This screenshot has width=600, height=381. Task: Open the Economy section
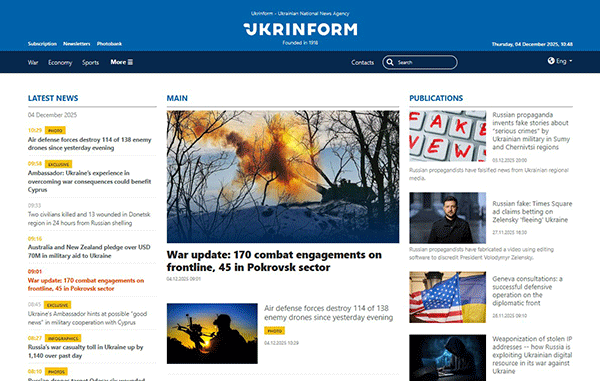click(x=60, y=62)
